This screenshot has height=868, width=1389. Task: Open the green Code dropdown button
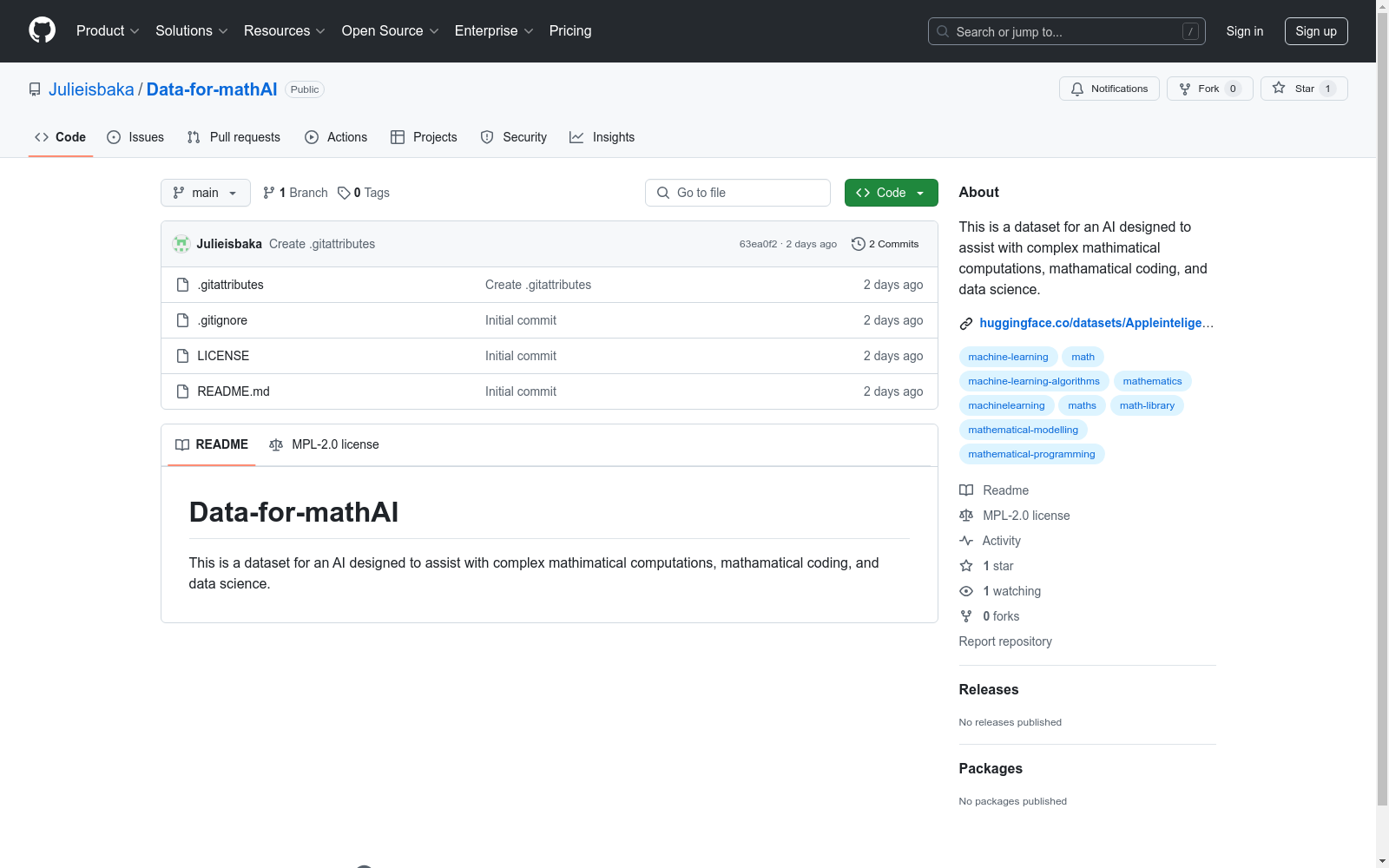[x=891, y=193]
